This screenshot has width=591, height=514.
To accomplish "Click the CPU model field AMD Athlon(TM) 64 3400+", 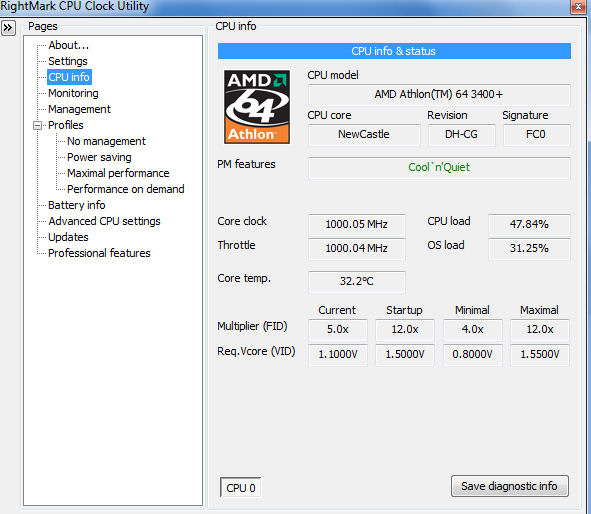I will (x=439, y=94).
